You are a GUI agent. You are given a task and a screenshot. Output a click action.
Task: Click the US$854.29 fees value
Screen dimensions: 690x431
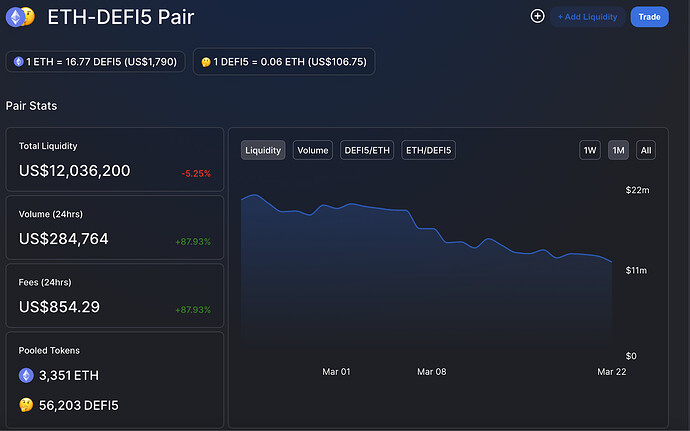pyautogui.click(x=59, y=307)
